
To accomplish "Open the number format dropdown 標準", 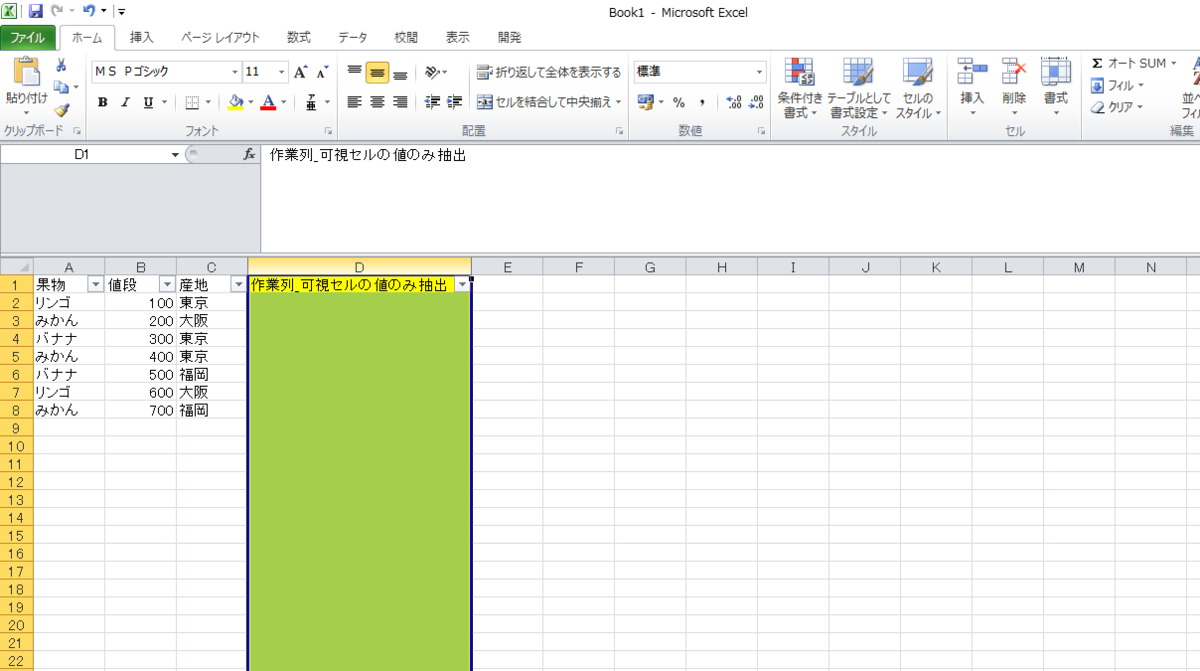I will 759,72.
